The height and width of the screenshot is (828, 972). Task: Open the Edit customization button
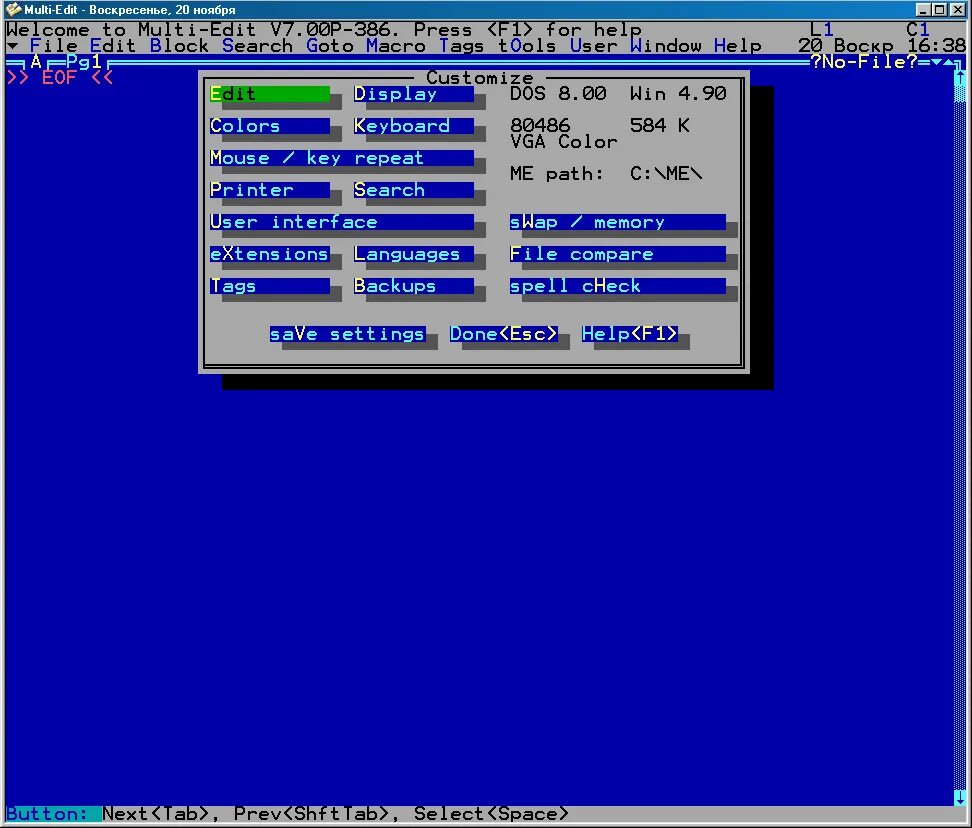(270, 94)
